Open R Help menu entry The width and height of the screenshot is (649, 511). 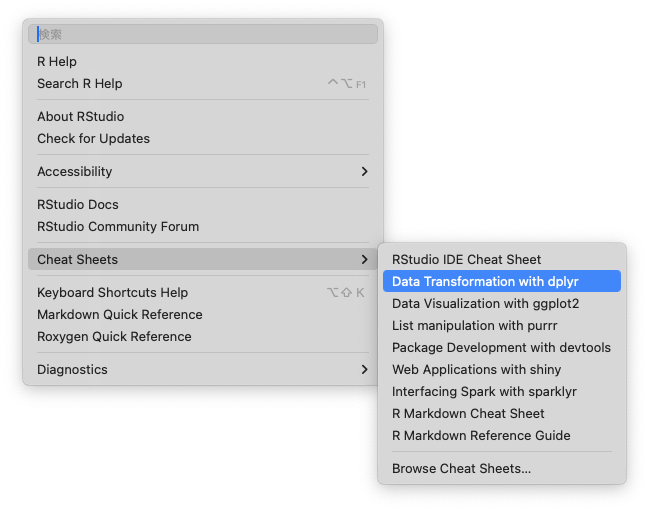tap(57, 62)
